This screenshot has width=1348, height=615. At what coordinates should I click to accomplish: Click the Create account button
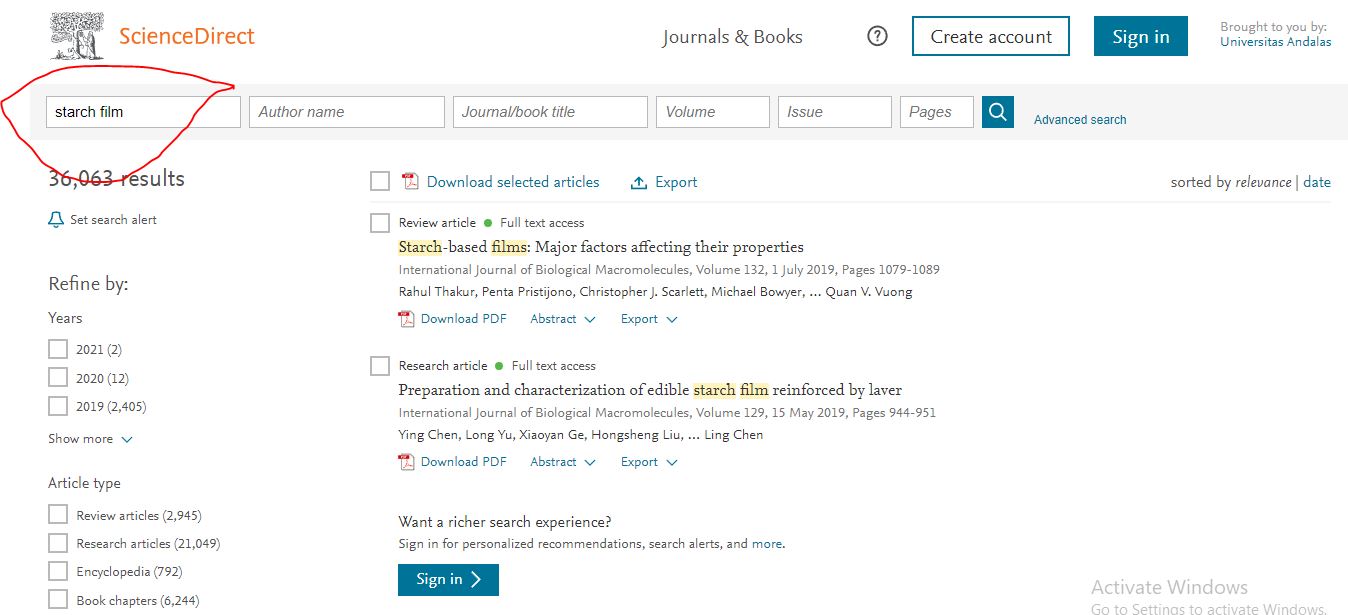pos(991,36)
